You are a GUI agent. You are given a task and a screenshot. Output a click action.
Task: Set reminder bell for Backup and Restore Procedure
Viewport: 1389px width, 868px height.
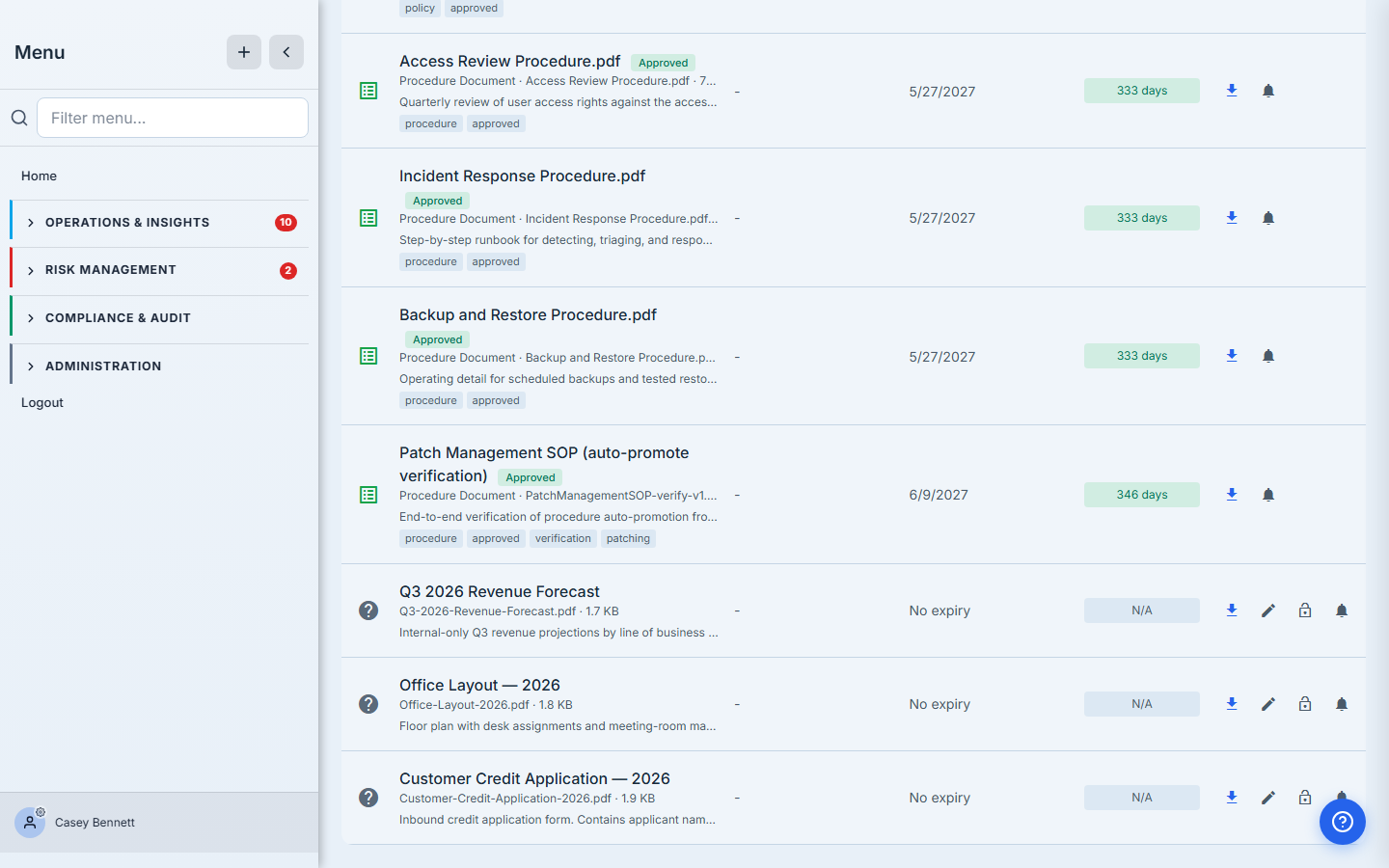click(1268, 356)
